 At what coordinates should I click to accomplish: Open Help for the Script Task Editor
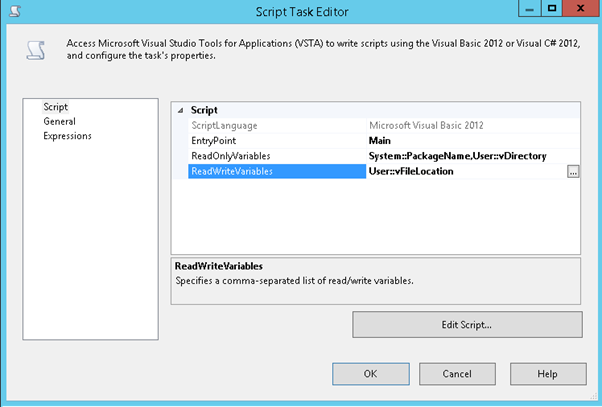[x=546, y=373]
